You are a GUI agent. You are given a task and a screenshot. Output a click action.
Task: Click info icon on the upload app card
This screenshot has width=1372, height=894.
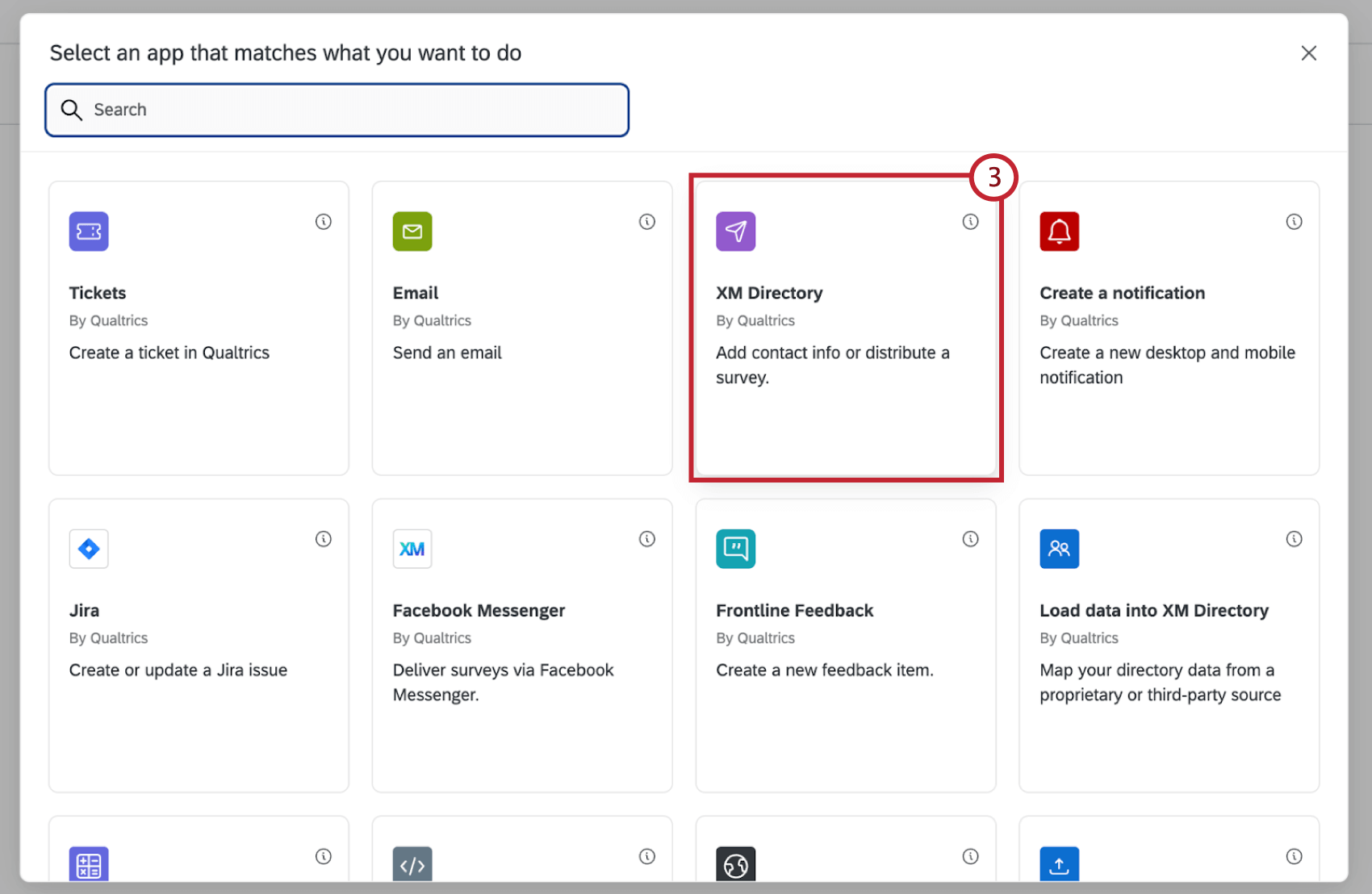click(x=1295, y=857)
